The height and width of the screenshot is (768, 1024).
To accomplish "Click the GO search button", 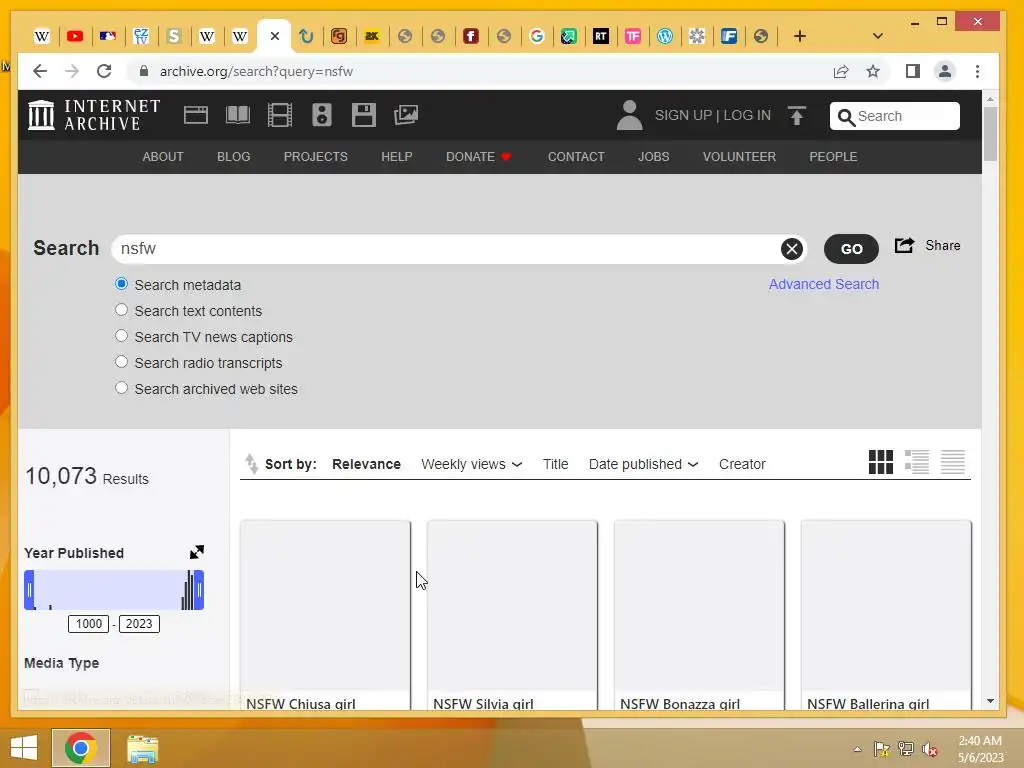I will [x=852, y=249].
